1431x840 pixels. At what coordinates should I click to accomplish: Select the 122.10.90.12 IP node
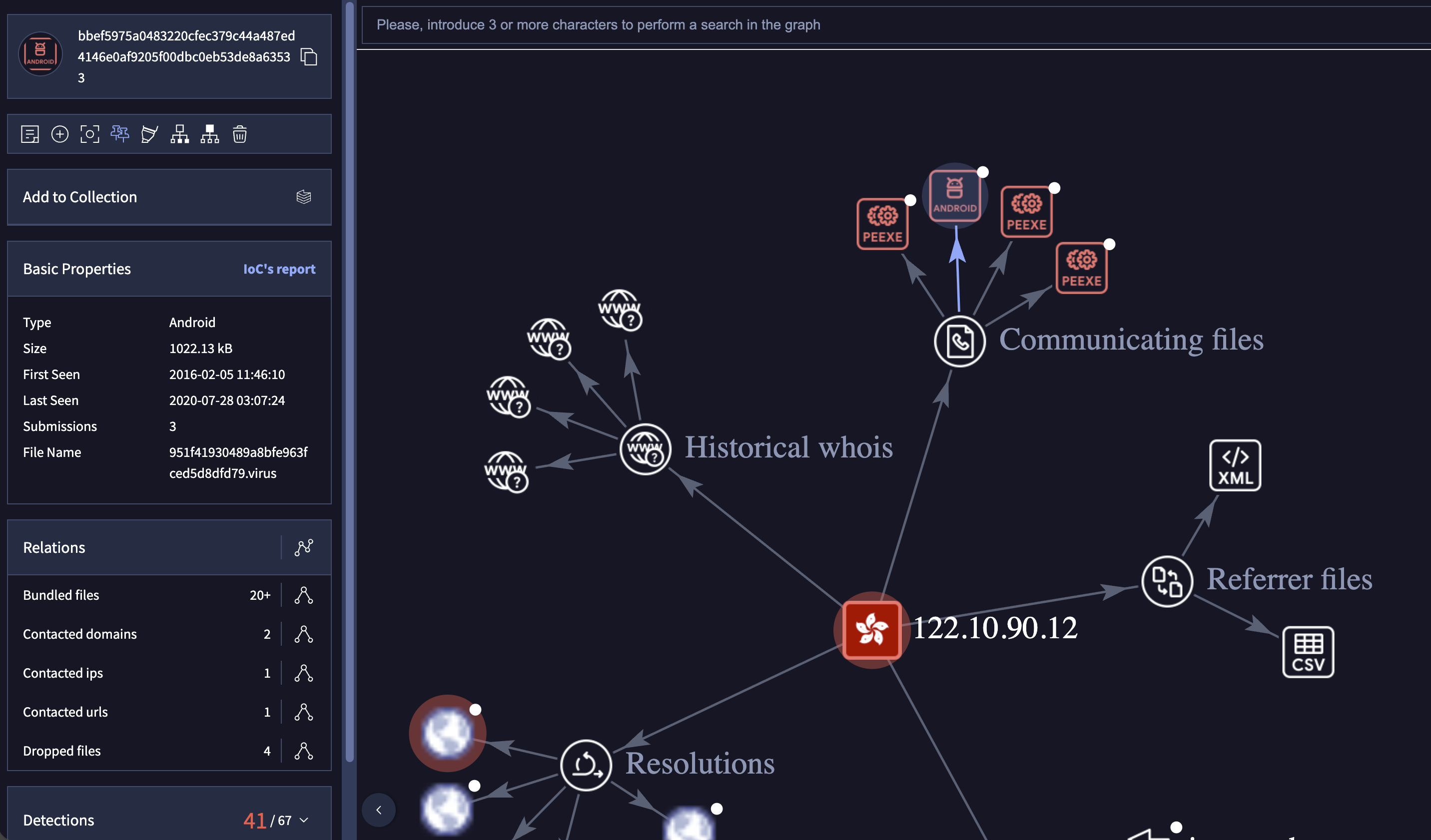[872, 630]
